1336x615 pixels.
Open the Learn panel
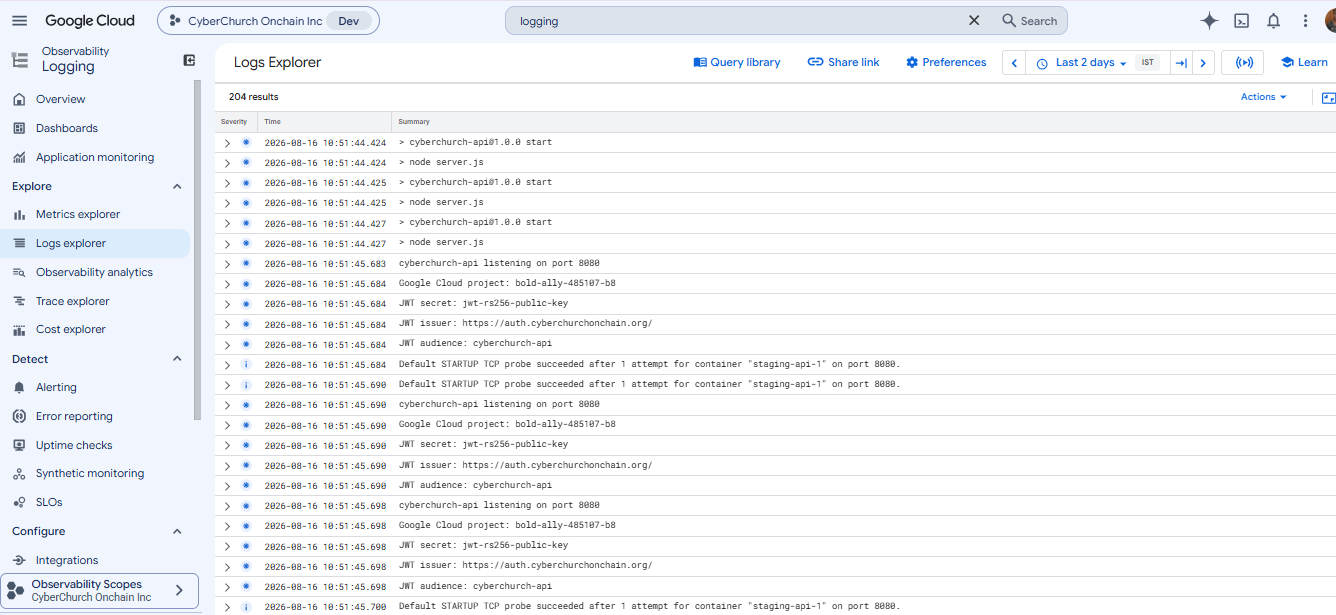coord(1304,62)
